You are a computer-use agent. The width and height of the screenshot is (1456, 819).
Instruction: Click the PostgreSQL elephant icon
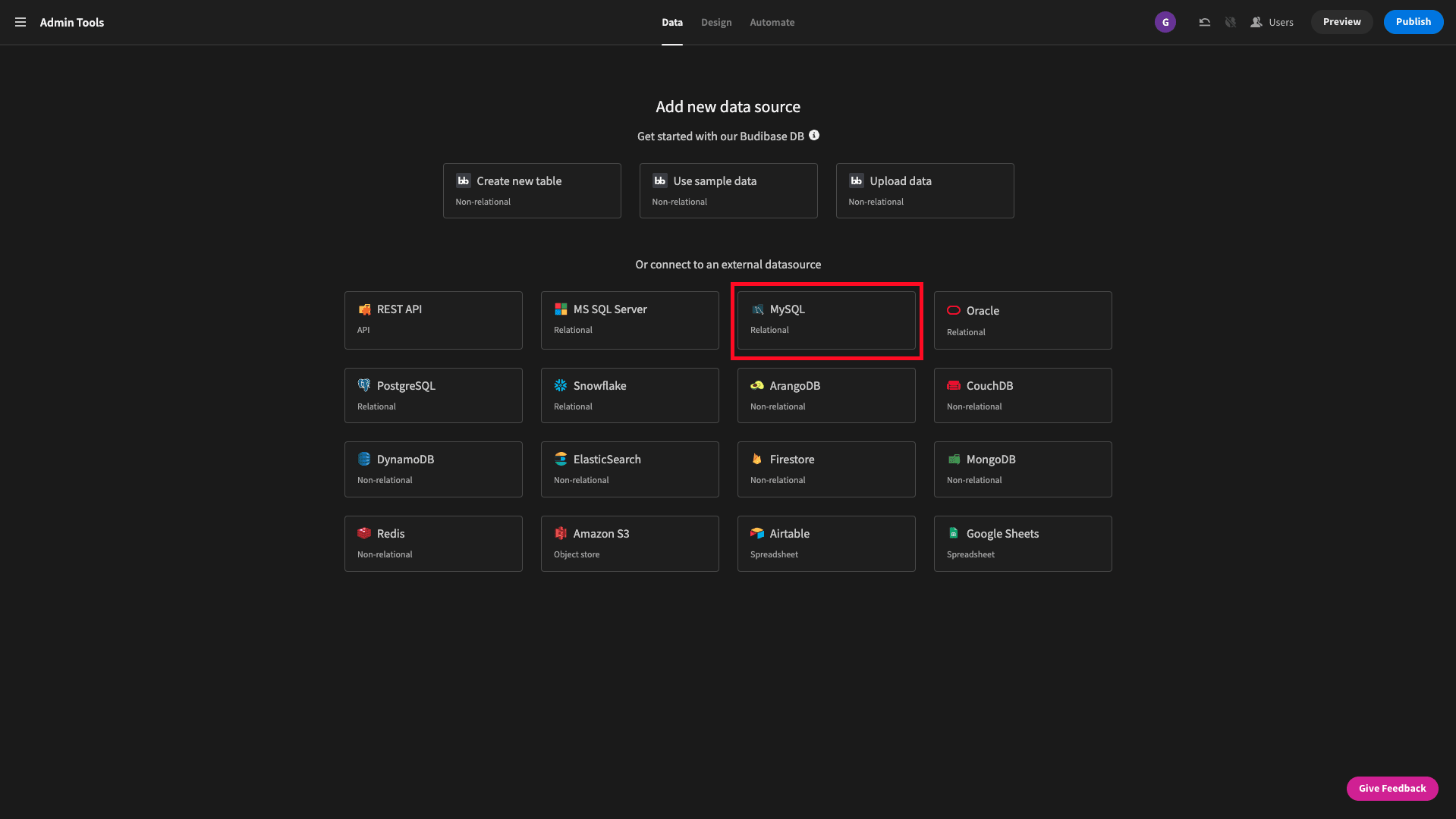click(364, 385)
